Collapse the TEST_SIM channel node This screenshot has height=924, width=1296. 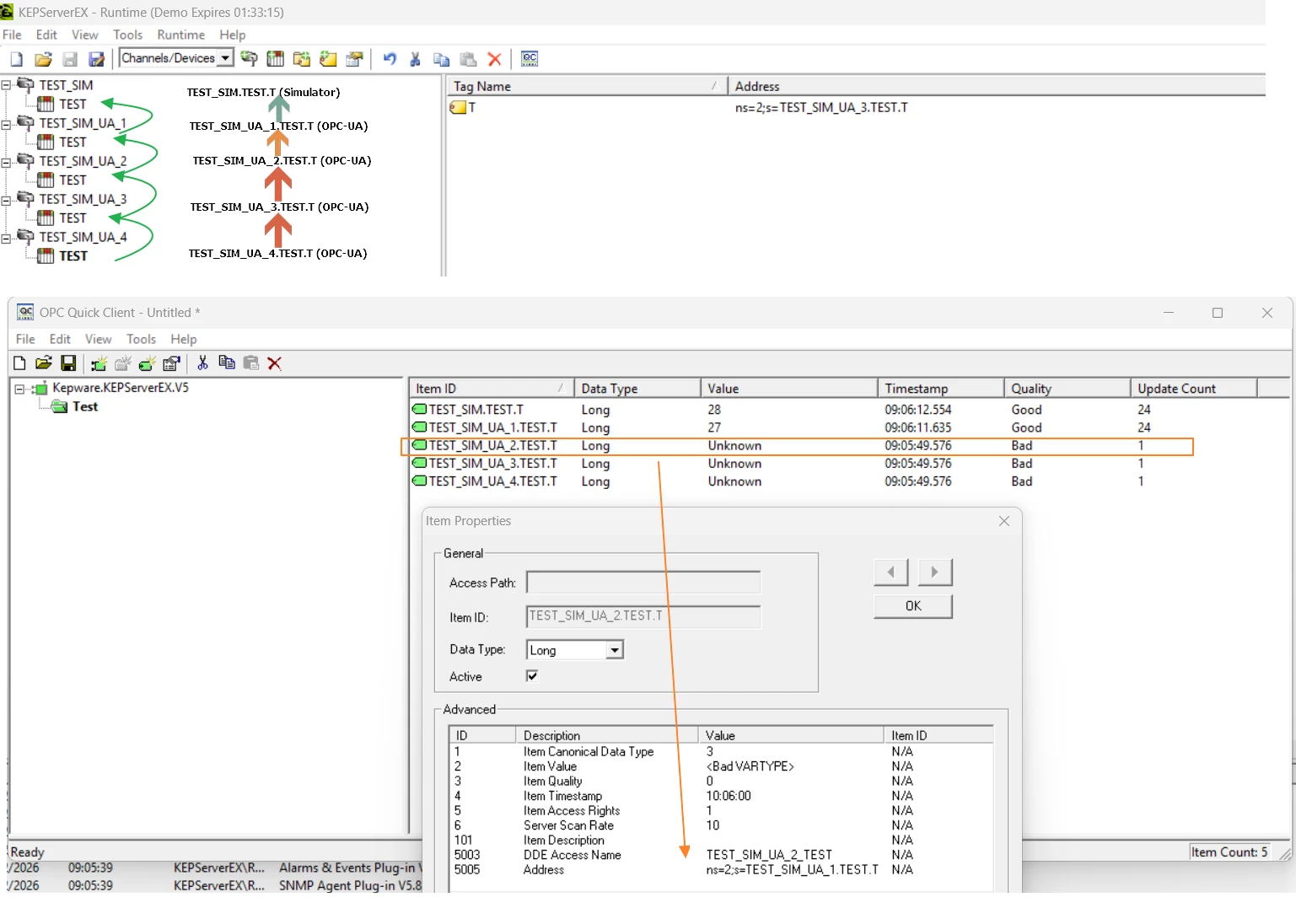[x=6, y=84]
